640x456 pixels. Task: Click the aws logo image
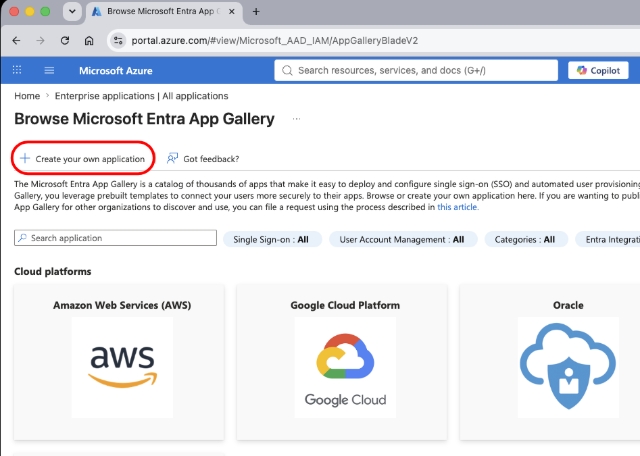(122, 367)
